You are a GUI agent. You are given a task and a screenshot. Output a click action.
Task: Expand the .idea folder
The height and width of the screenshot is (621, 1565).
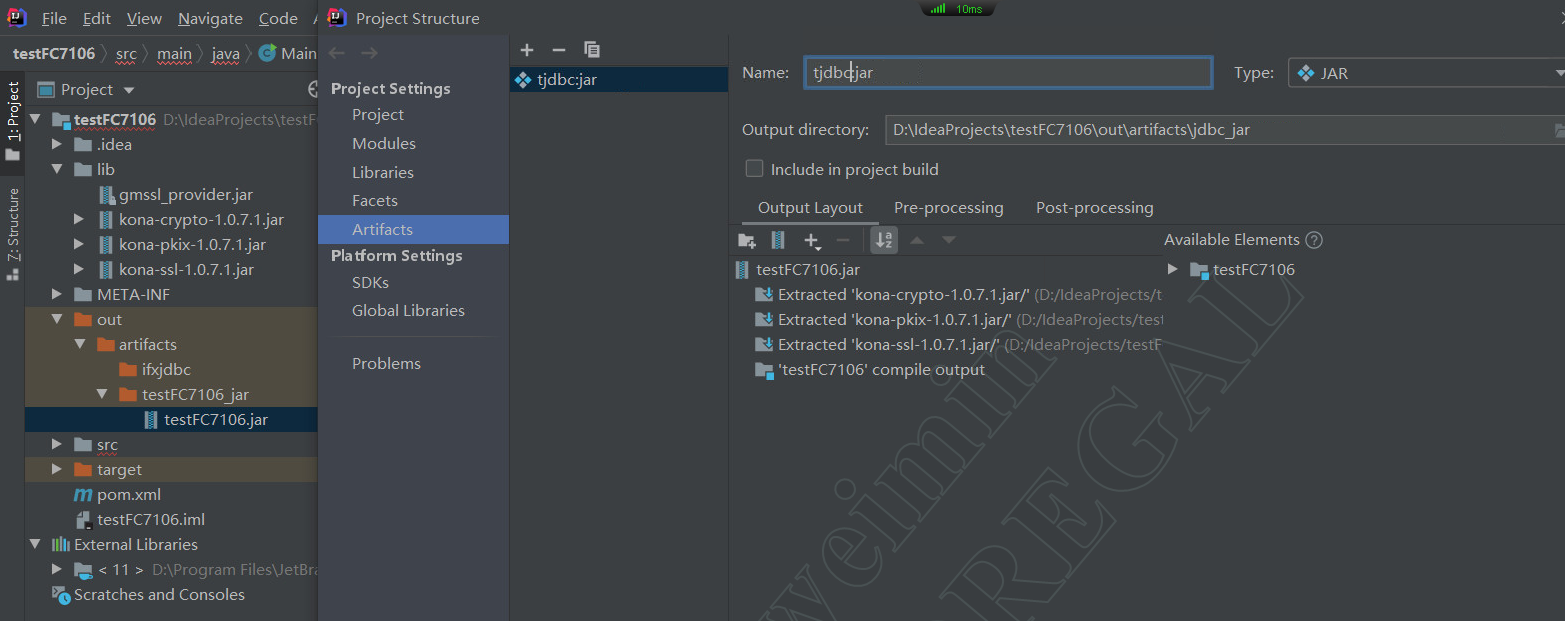pos(58,145)
